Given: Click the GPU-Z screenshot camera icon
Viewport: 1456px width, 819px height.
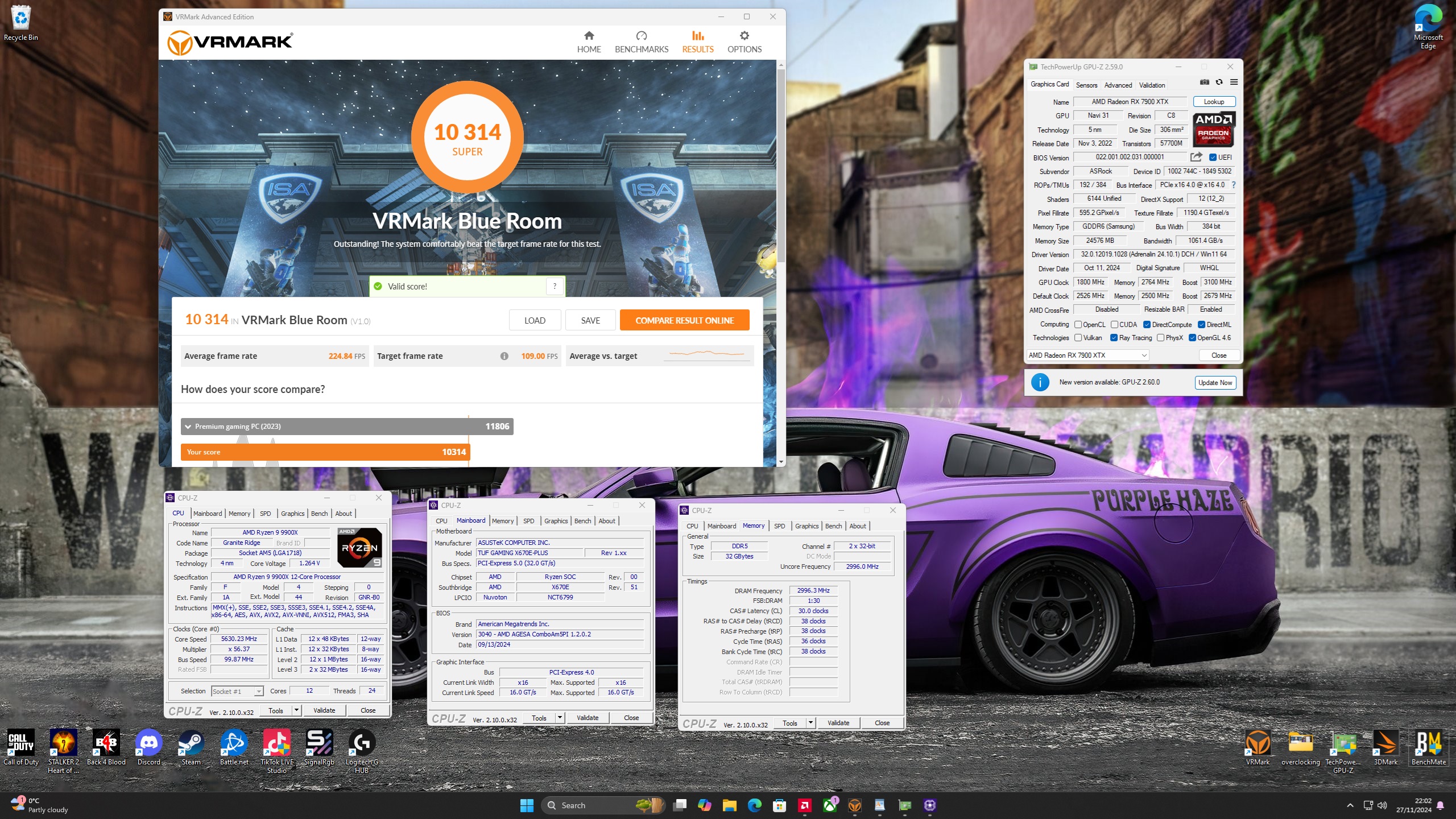Looking at the screenshot, I should click(1204, 82).
